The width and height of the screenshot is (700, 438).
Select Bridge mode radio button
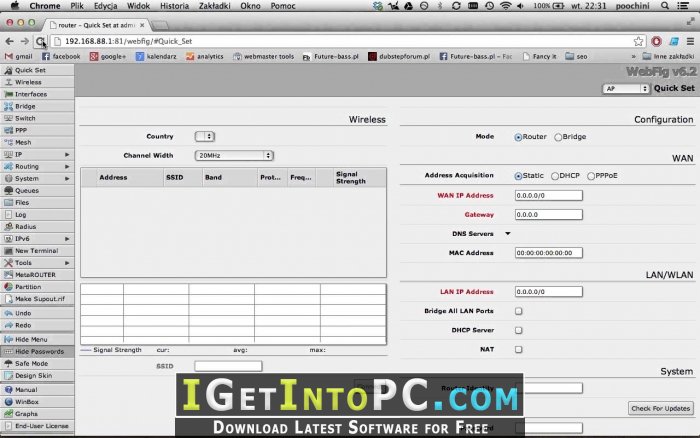coord(558,137)
